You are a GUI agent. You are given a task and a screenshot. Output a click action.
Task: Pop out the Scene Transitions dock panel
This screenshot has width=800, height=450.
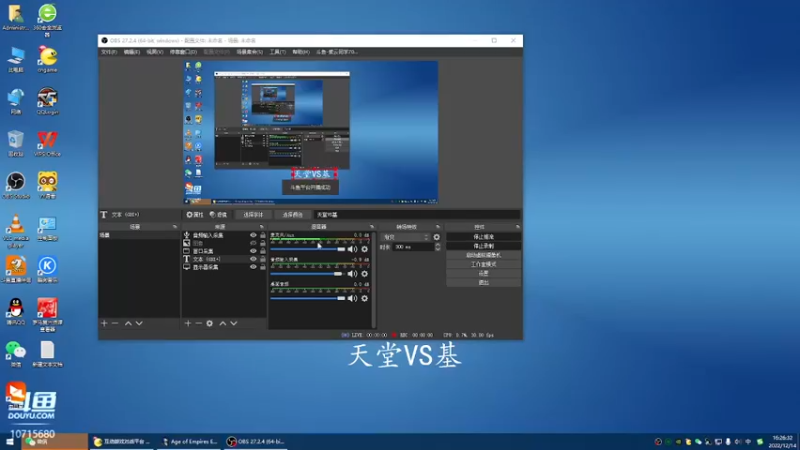pos(438,227)
